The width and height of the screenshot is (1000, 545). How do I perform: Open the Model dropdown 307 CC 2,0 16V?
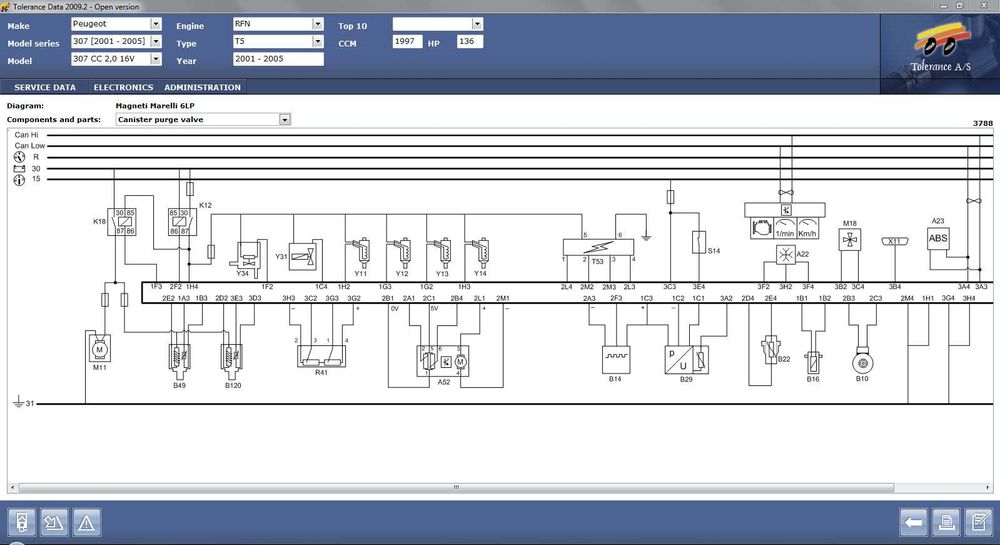[x=156, y=59]
